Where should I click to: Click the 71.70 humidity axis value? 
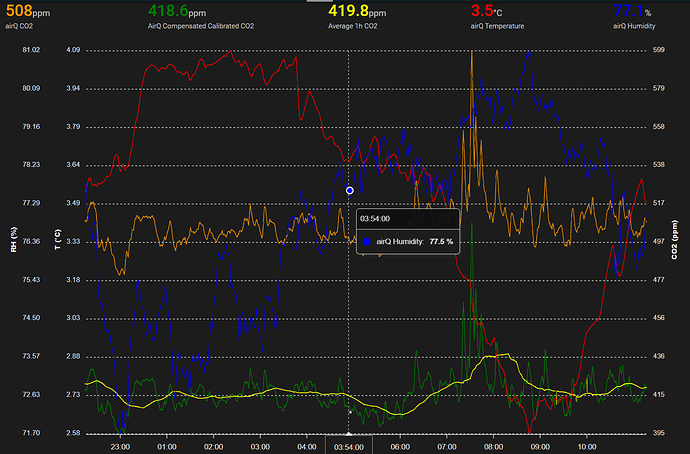tap(31, 433)
